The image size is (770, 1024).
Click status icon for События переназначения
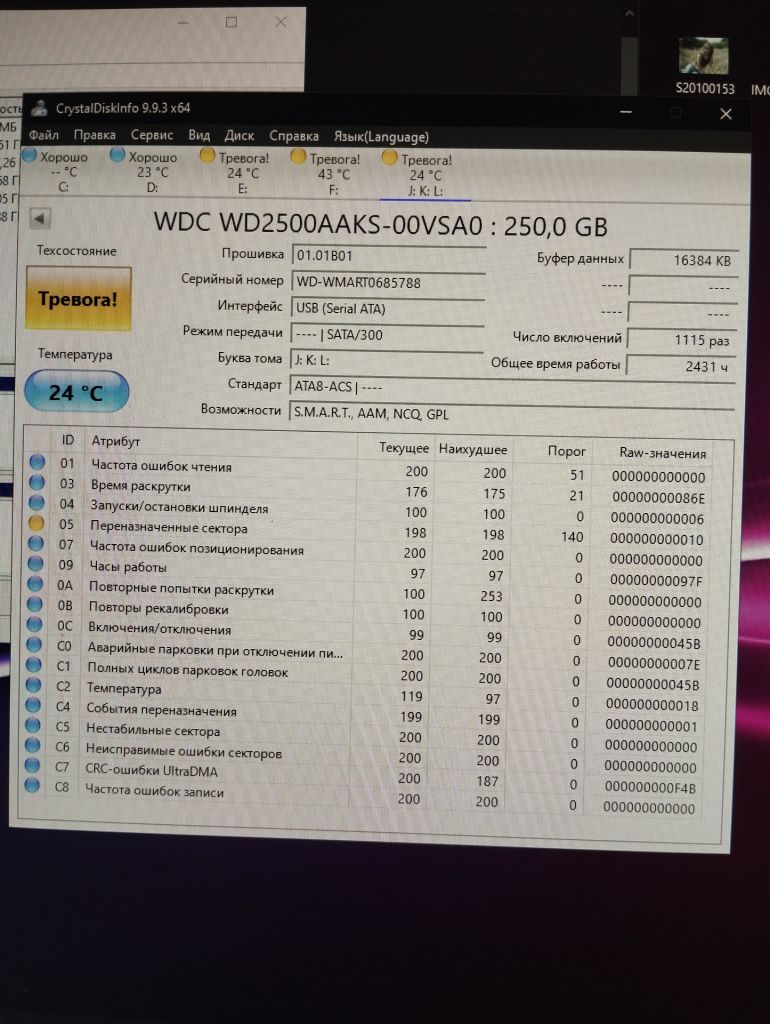pyautogui.click(x=33, y=705)
